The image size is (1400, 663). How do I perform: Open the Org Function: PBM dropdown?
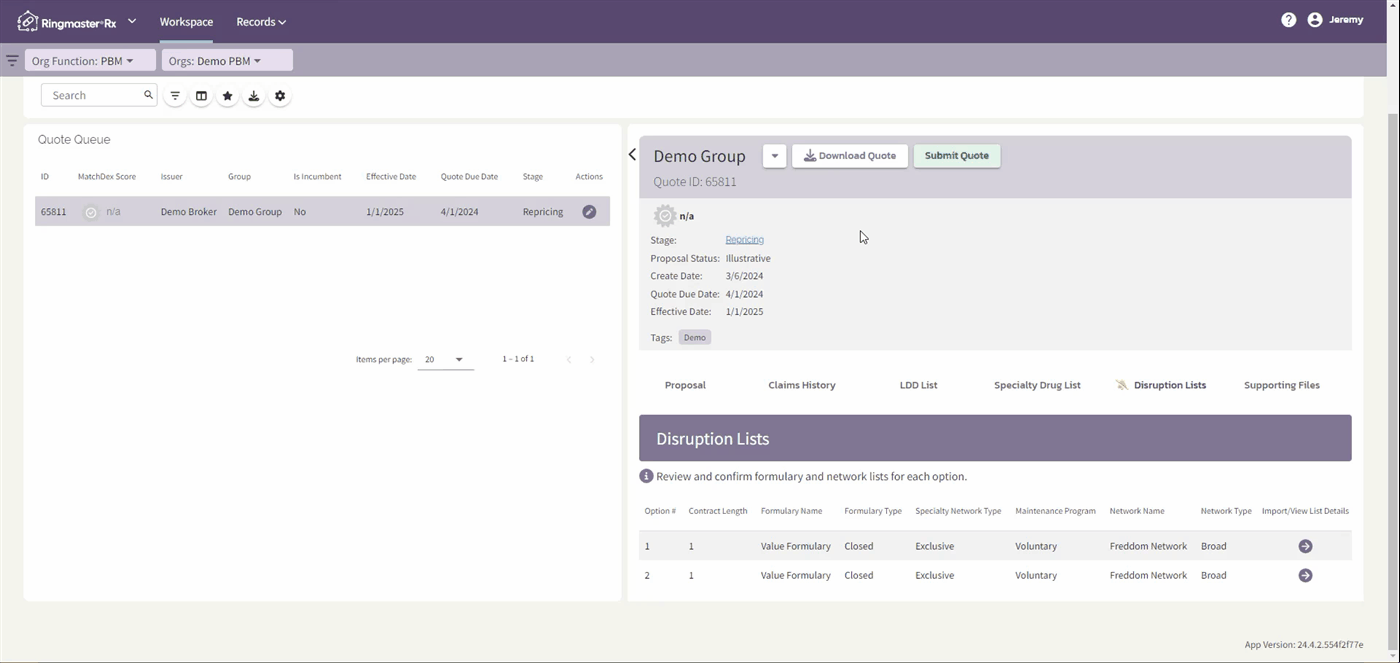point(88,60)
